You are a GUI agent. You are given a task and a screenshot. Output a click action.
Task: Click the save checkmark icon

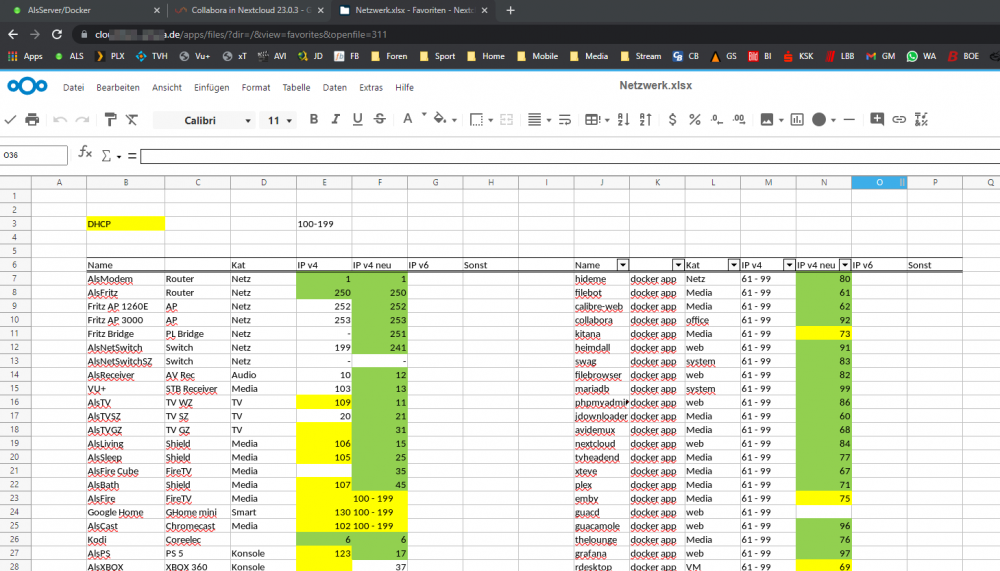coord(10,119)
